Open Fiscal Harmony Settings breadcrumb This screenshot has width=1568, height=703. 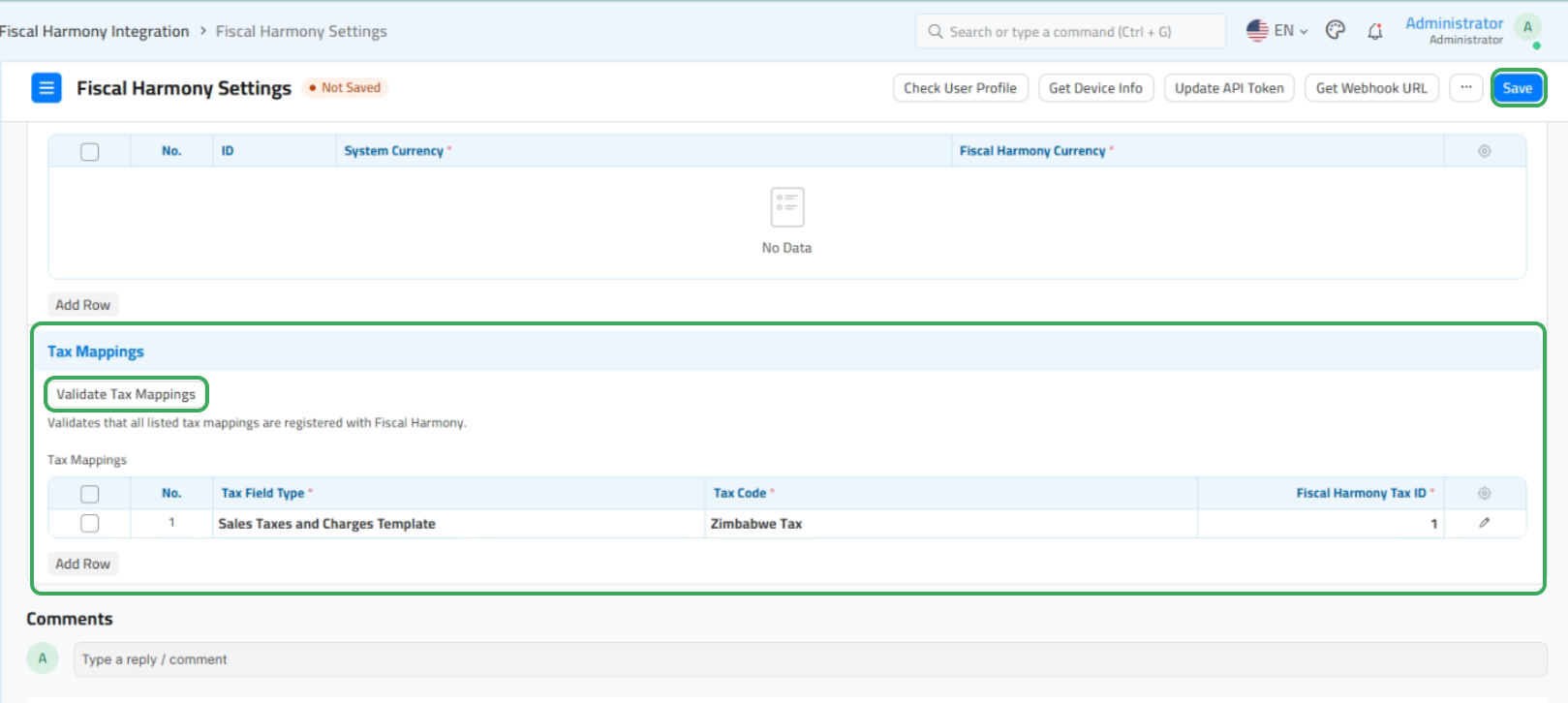tap(301, 31)
